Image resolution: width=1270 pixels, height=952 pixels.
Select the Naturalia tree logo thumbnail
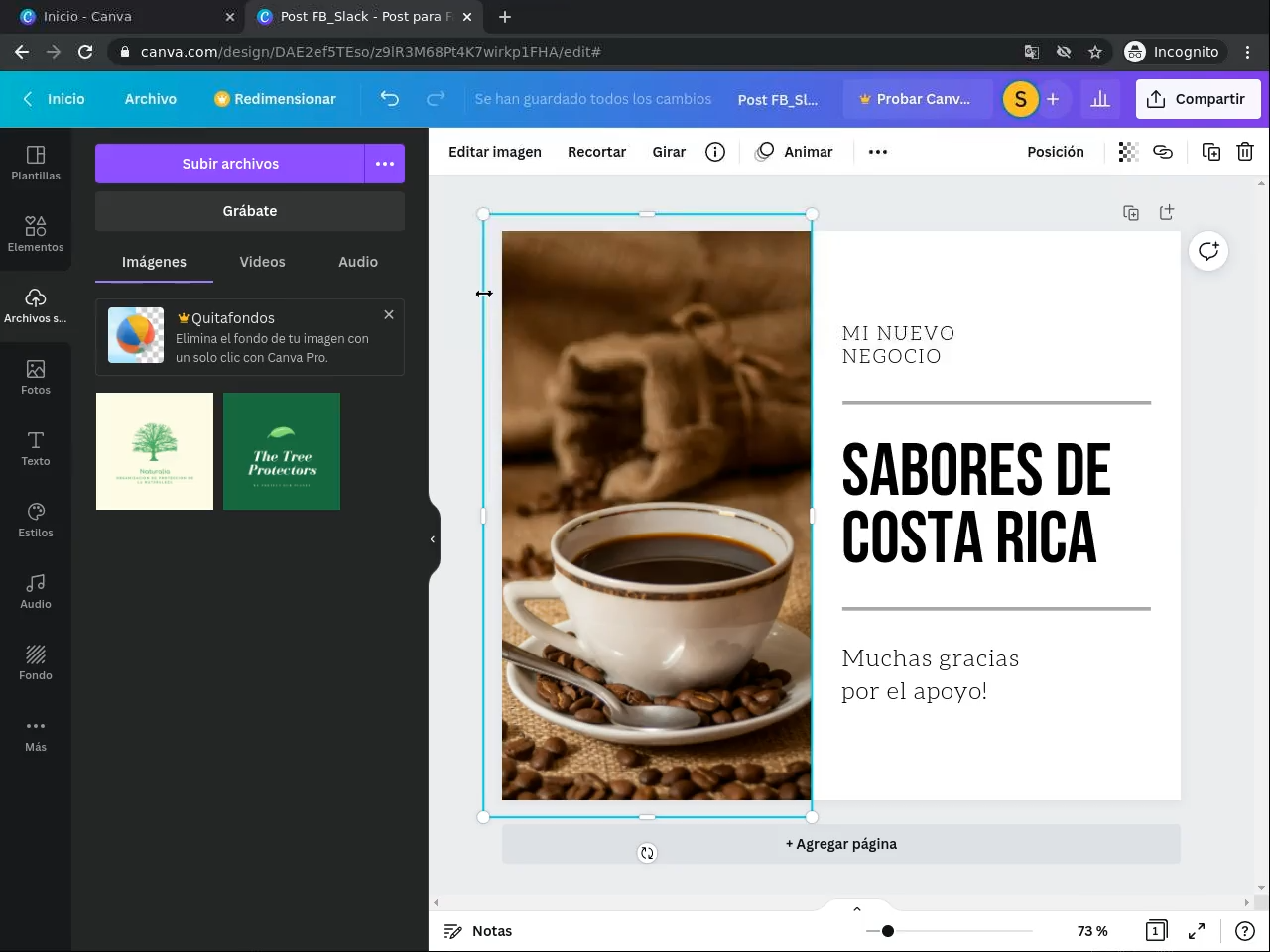coord(155,451)
